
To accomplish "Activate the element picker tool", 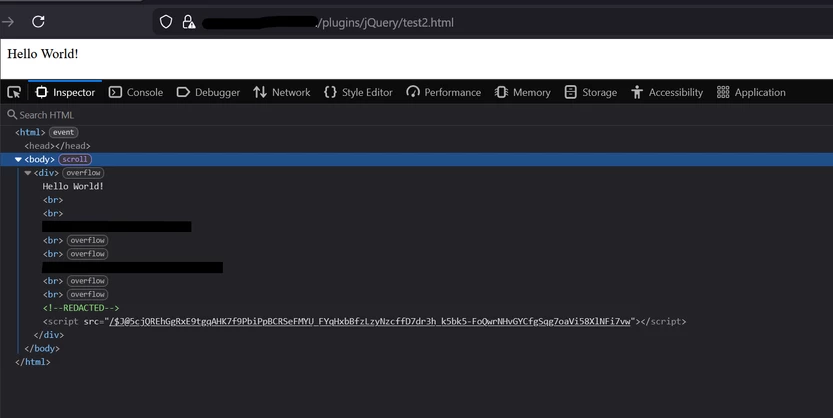I will 14,92.
